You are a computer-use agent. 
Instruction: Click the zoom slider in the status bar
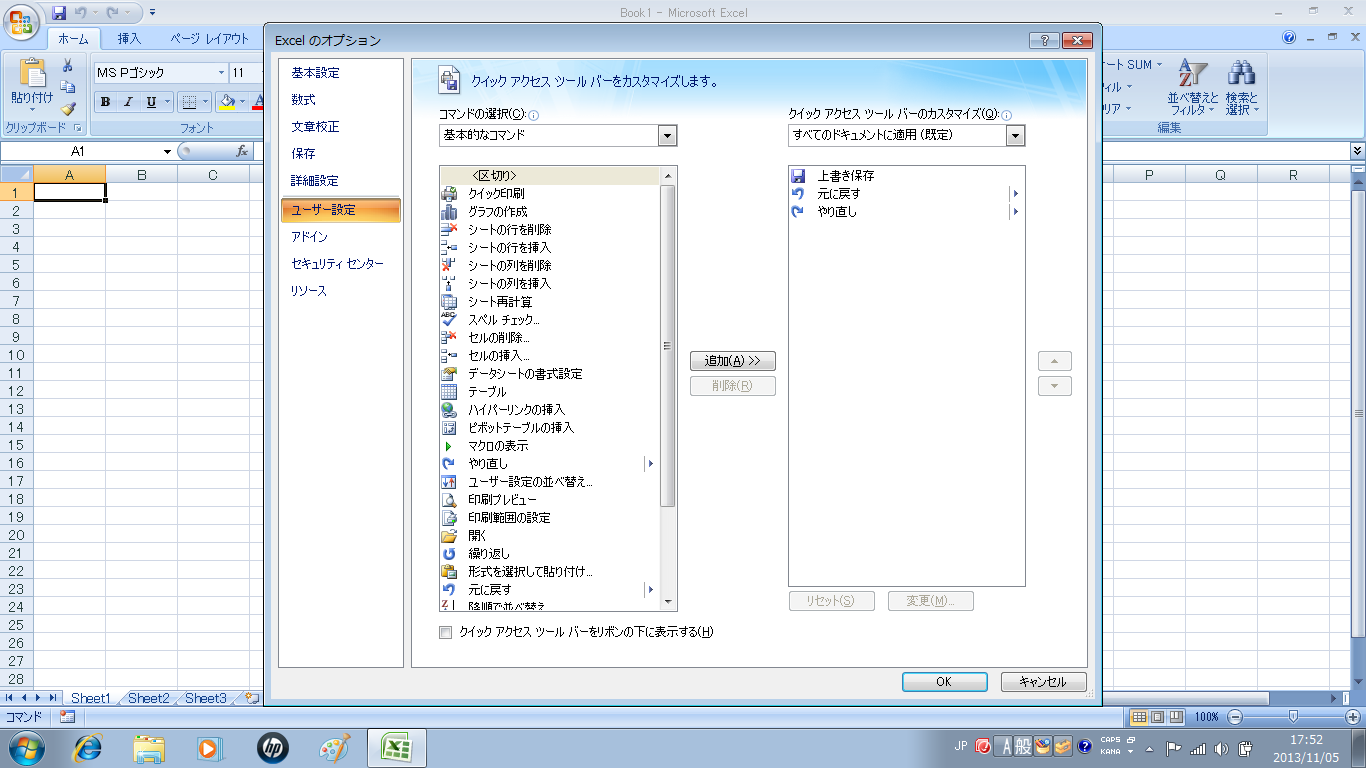click(1293, 717)
